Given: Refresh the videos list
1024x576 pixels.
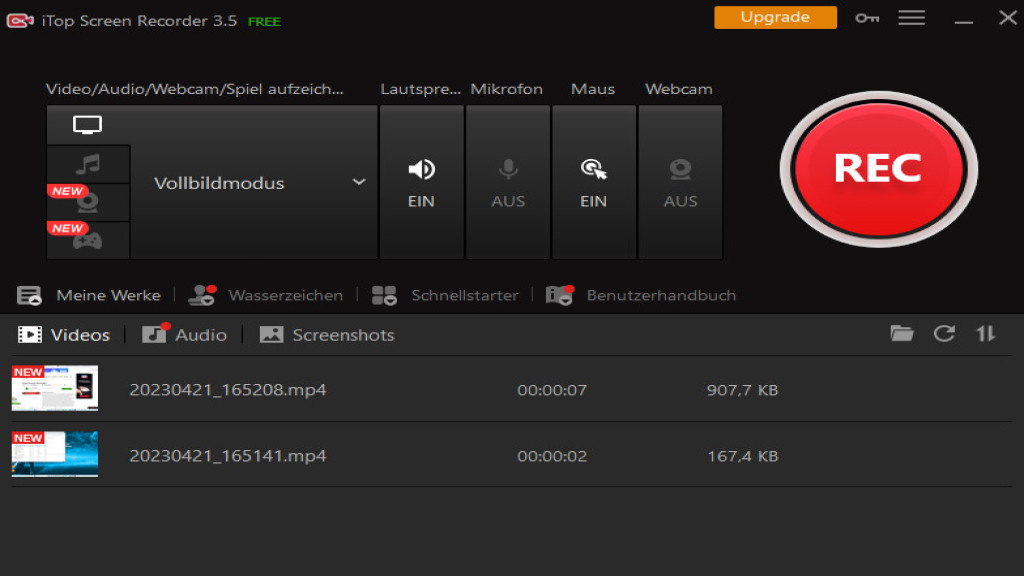Looking at the screenshot, I should tap(943, 333).
